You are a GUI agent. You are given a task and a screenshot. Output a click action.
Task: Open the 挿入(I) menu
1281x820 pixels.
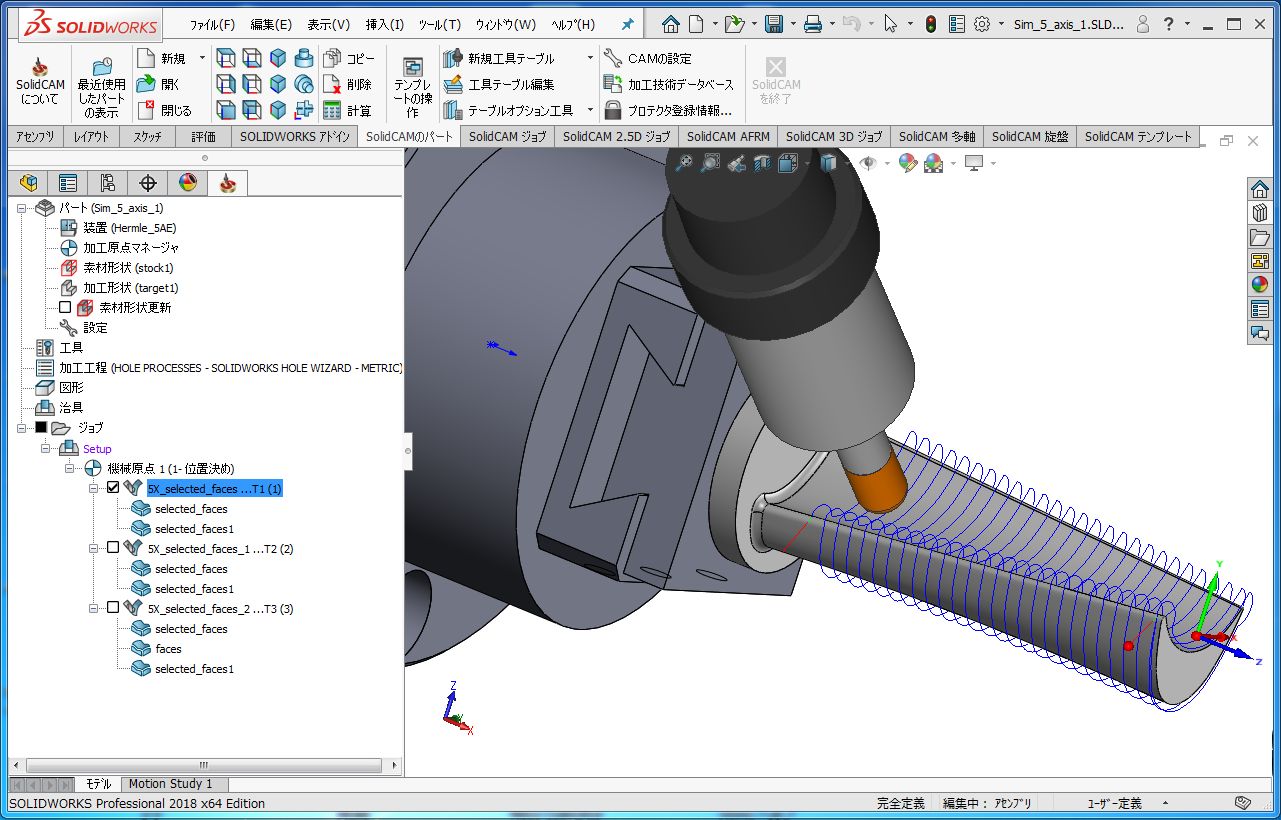click(385, 24)
